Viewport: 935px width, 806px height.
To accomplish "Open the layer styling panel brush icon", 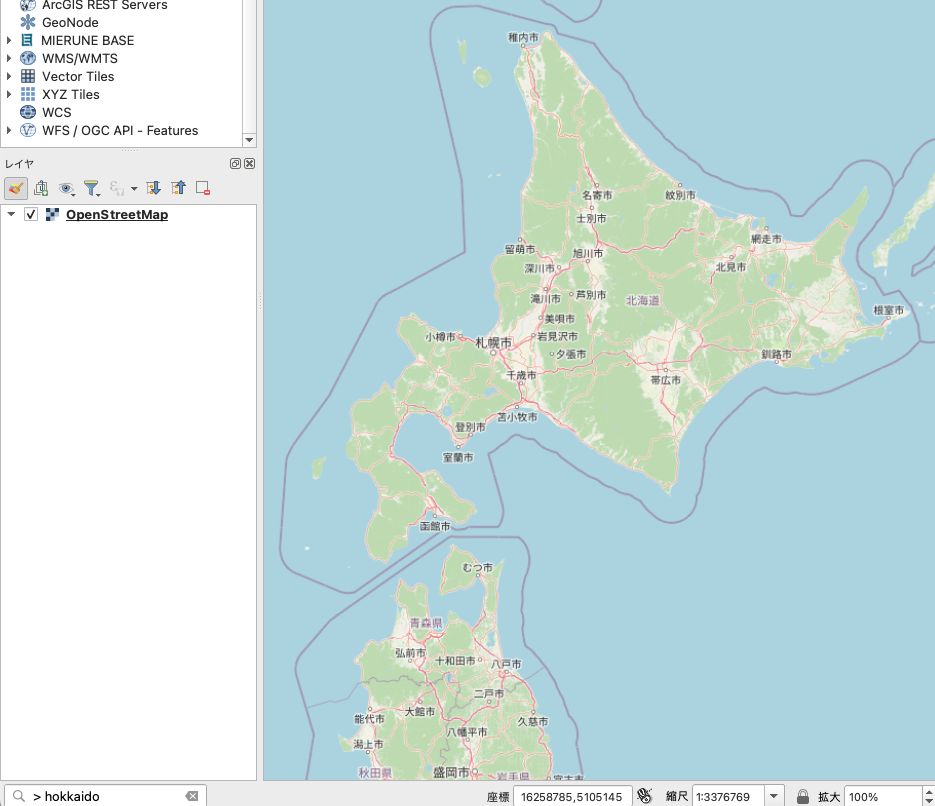I will [16, 188].
